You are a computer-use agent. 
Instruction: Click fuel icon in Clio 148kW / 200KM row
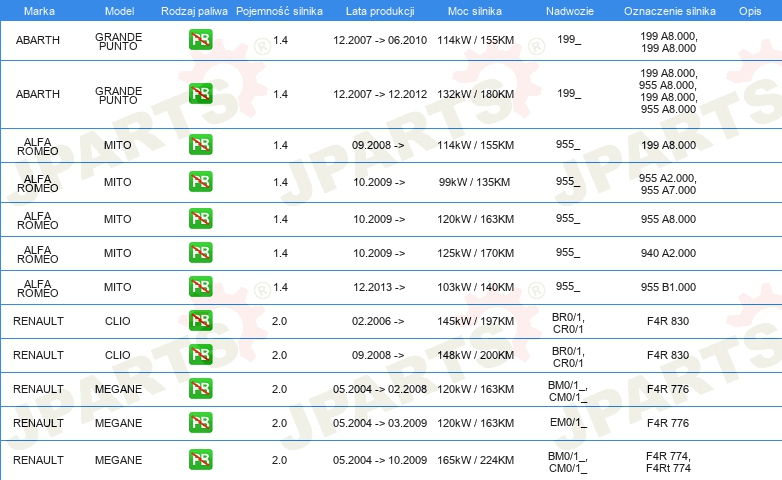click(200, 355)
